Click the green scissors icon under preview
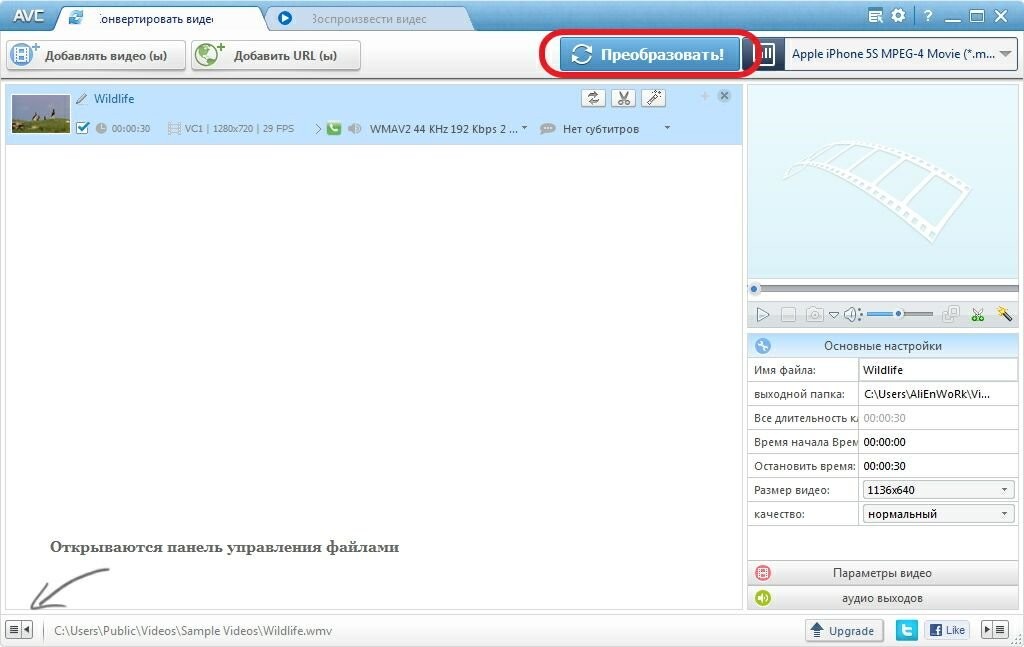This screenshot has width=1024, height=647. coord(978,314)
